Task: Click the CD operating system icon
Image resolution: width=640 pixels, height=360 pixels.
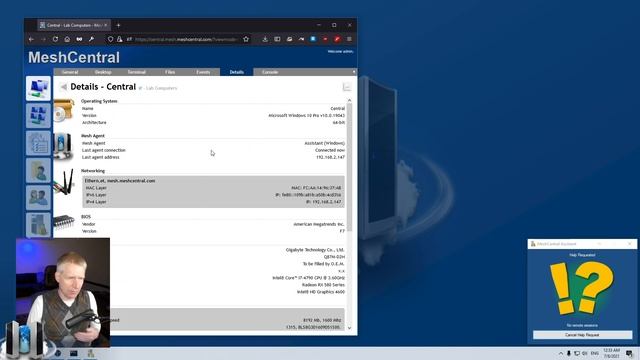Action: point(64,111)
